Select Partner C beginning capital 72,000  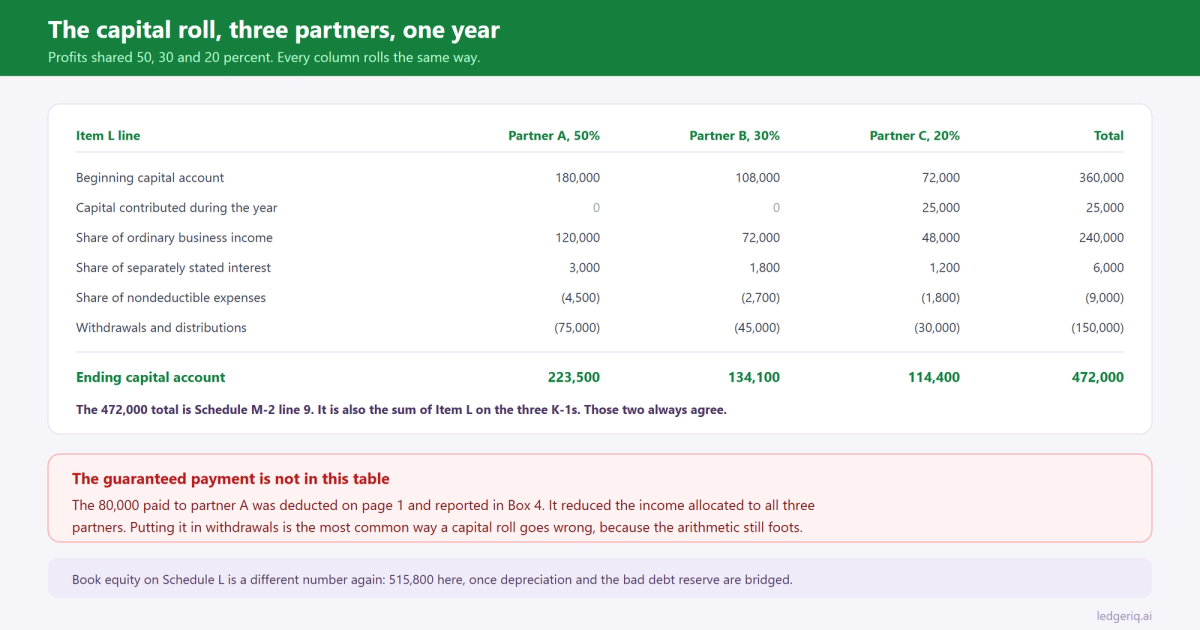point(941,178)
